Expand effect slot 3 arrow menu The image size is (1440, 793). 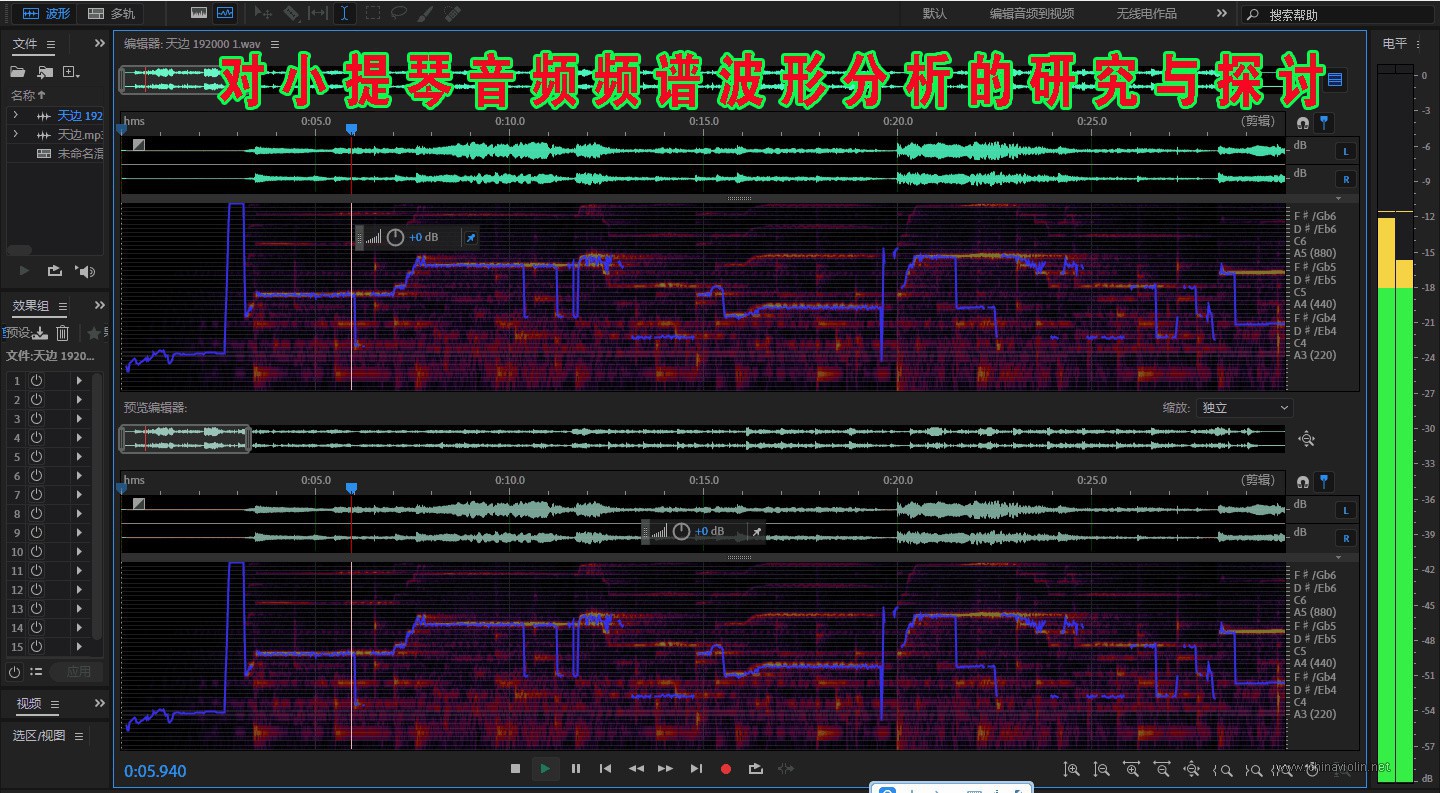[x=79, y=419]
